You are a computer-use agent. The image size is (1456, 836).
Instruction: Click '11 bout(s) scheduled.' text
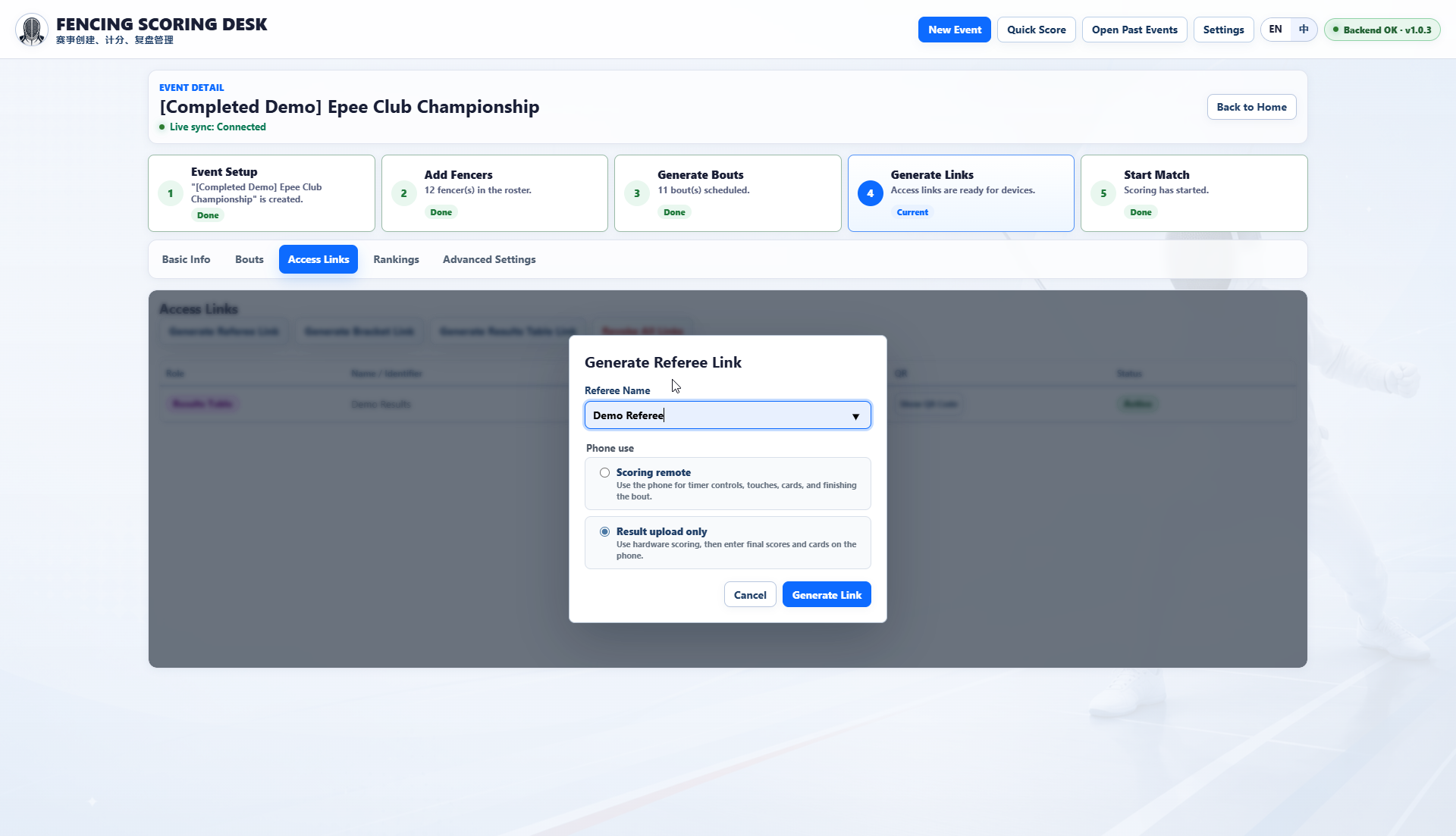tap(703, 190)
